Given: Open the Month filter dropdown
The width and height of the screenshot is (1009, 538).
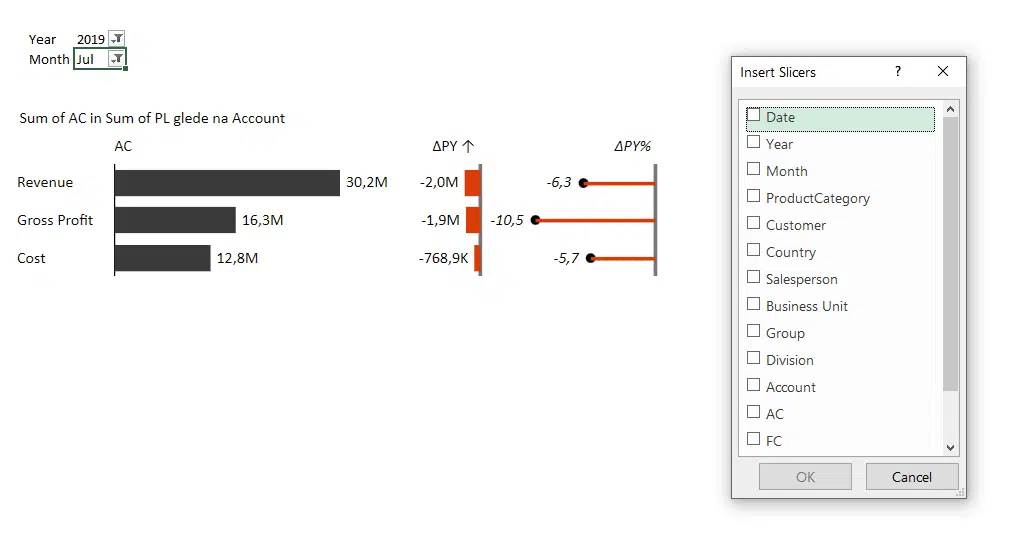Looking at the screenshot, I should pyautogui.click(x=117, y=59).
